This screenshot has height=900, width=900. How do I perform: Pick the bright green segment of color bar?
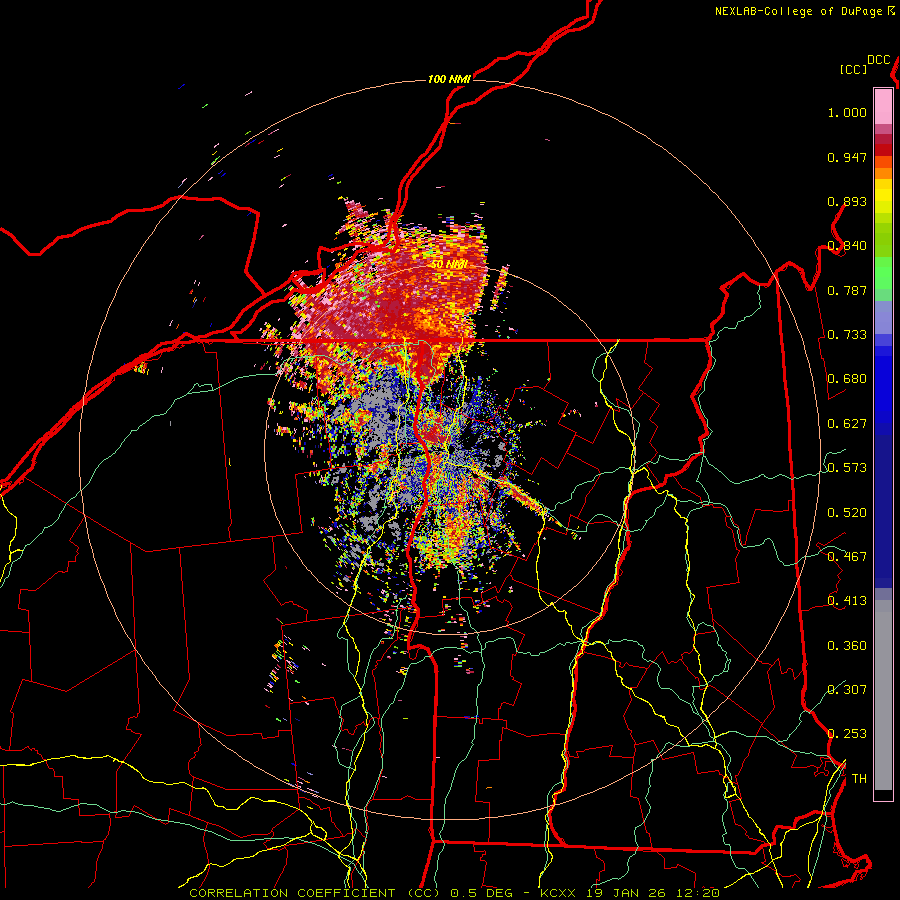pos(883,273)
